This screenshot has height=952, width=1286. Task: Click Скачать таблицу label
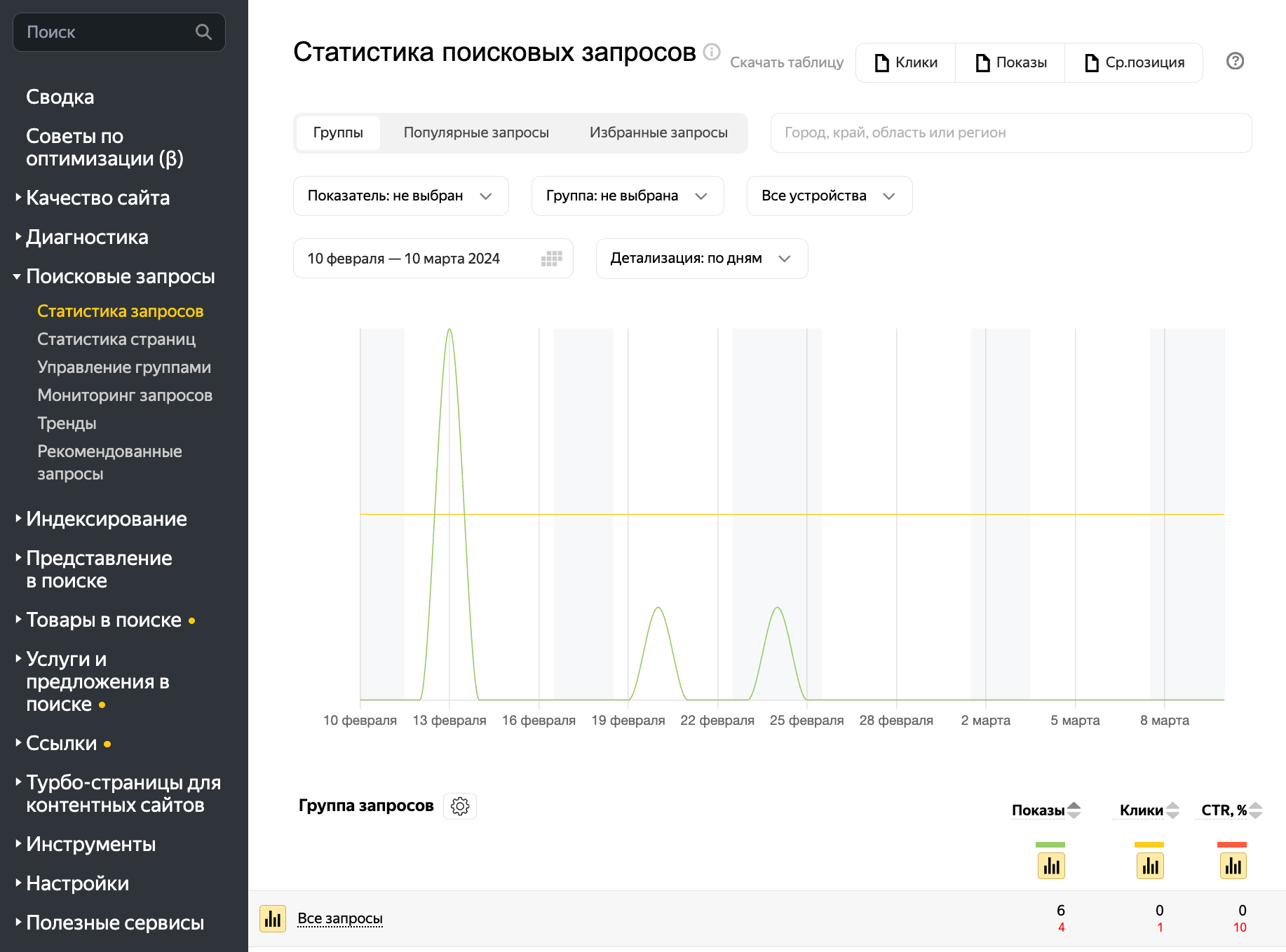click(787, 62)
